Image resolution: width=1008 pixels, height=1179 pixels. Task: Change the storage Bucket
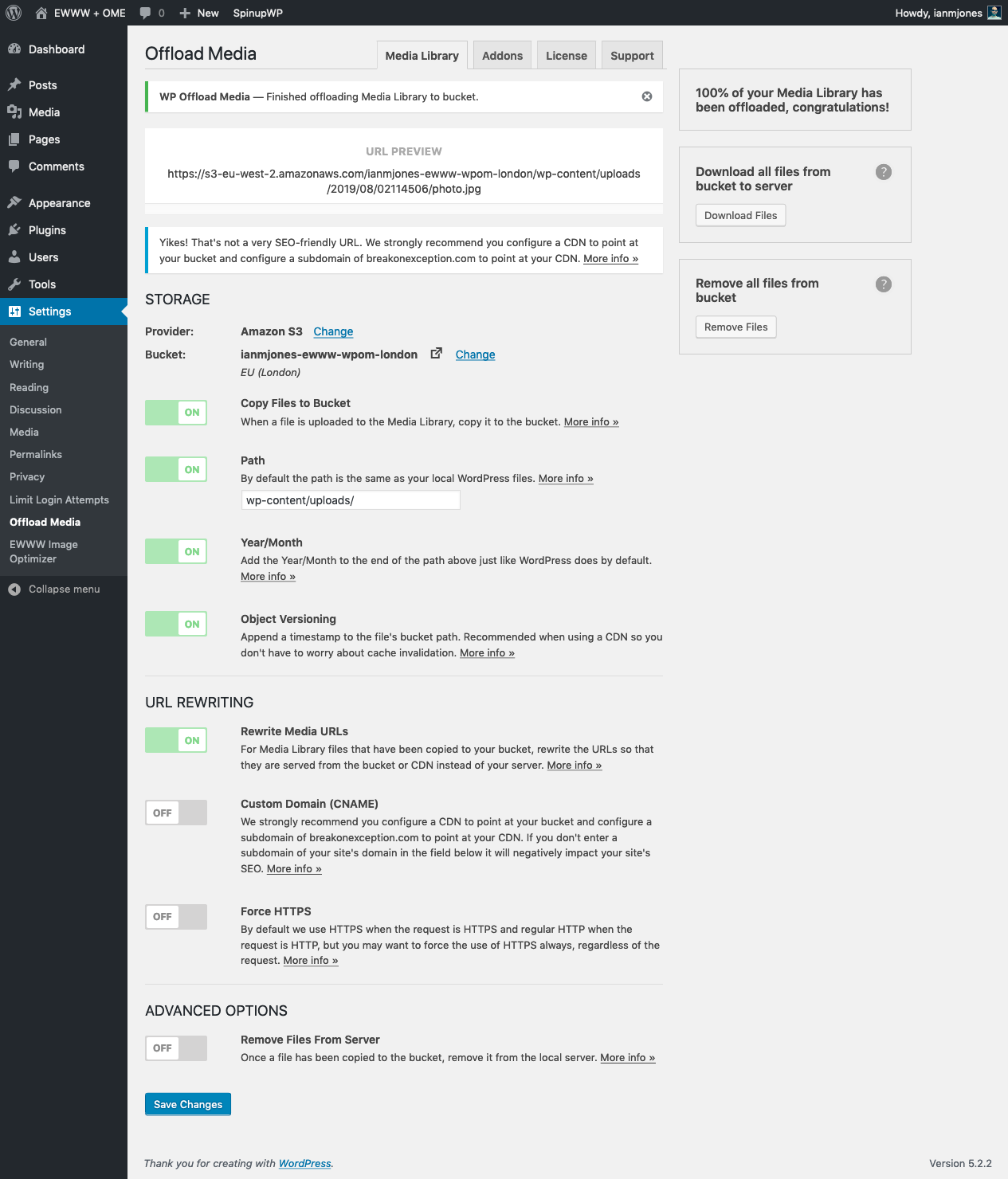click(x=476, y=354)
